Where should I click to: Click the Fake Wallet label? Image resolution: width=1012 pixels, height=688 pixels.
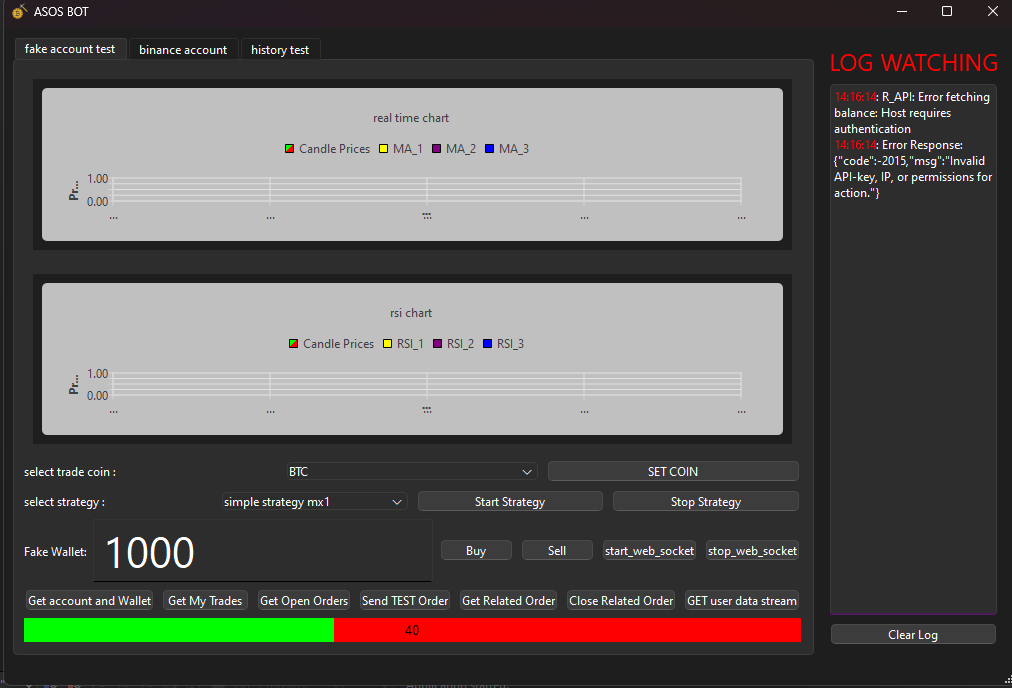(x=56, y=552)
